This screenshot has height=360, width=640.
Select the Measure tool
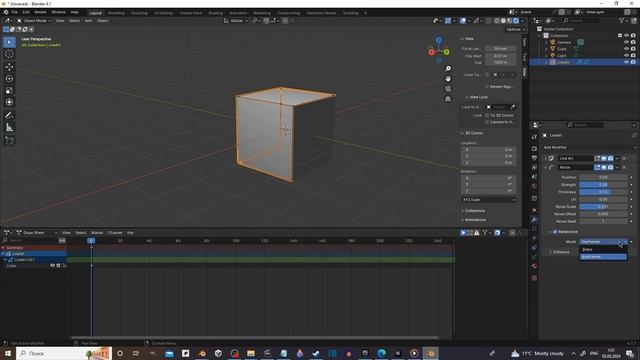coord(9,127)
